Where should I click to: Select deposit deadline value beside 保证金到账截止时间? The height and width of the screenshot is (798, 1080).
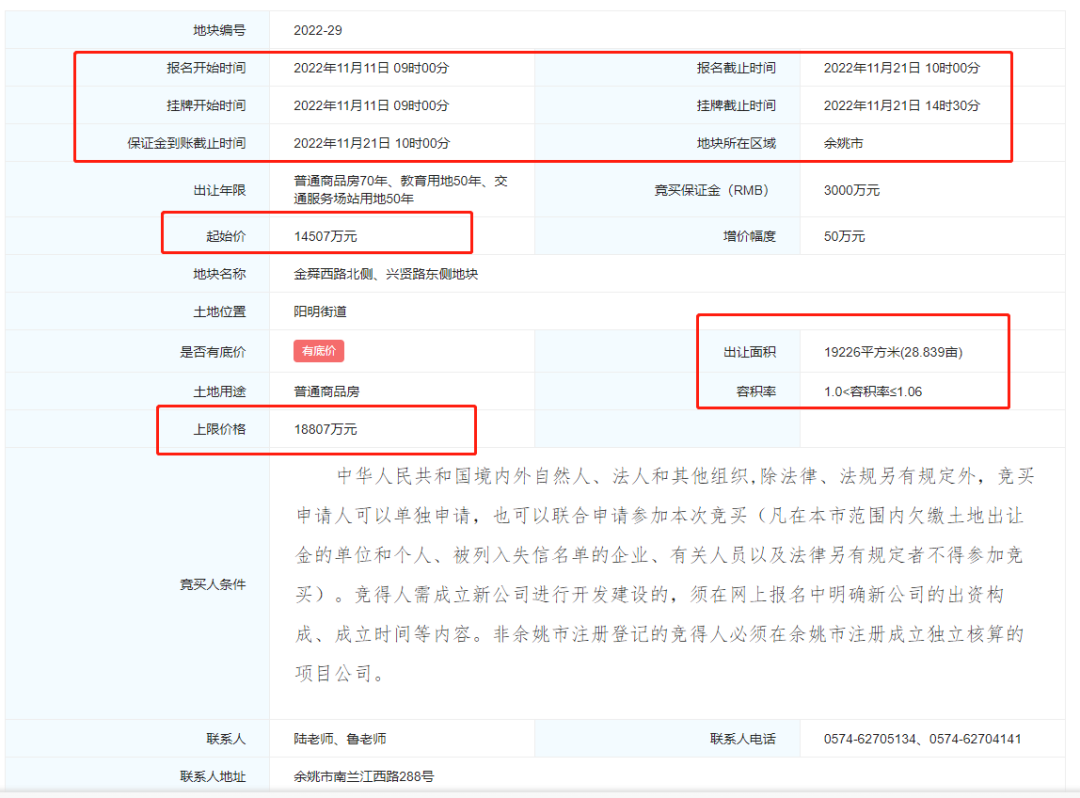tap(371, 143)
